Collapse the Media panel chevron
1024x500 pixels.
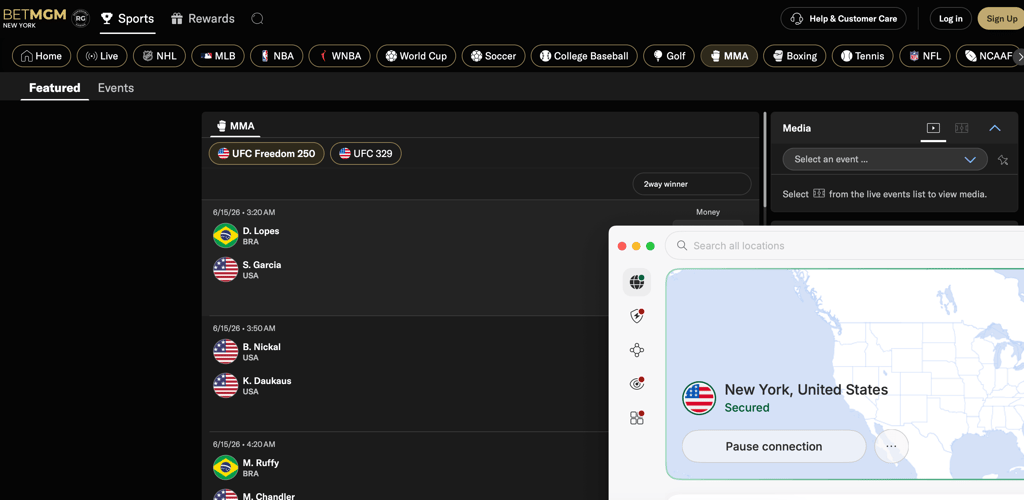pos(995,128)
